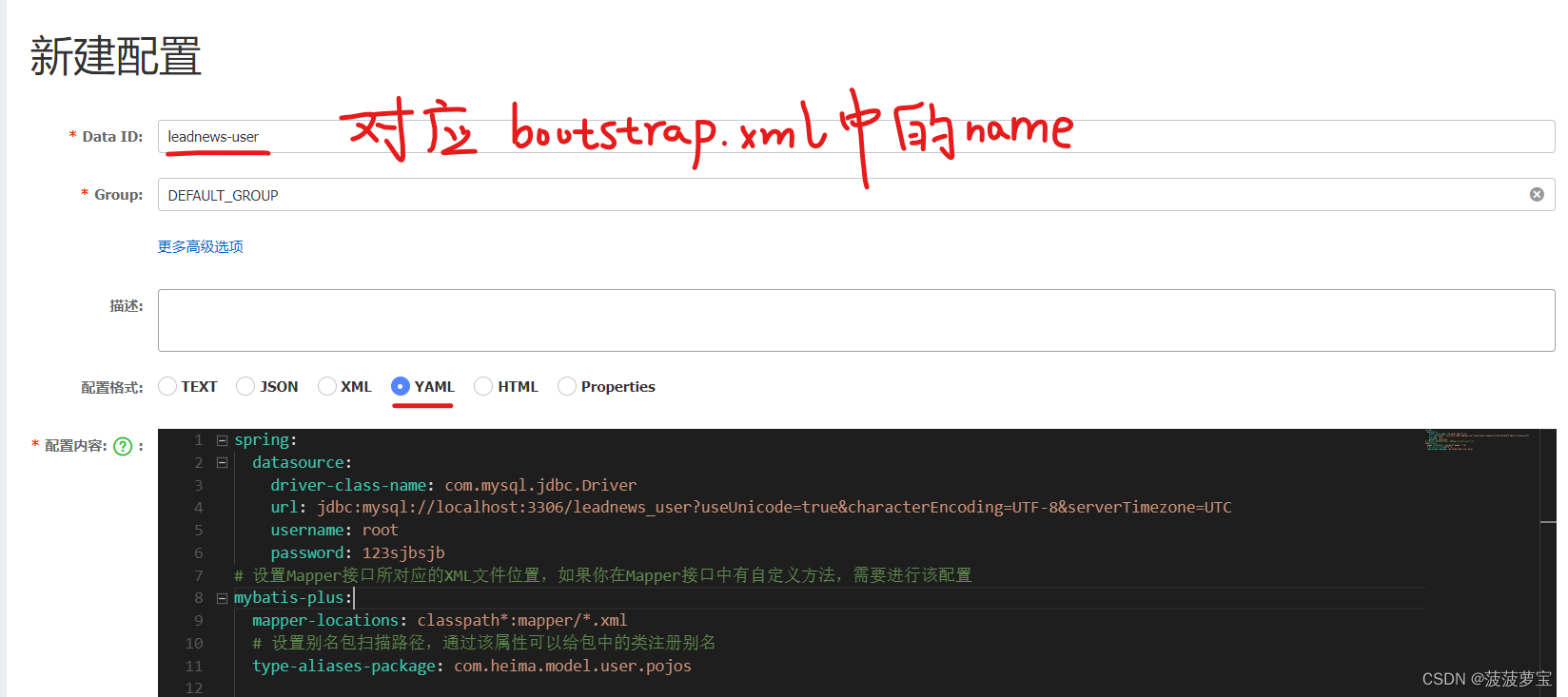Screen dimensions: 1568x697
Task: Click the 'spring:' text on line 1
Action: tap(265, 440)
